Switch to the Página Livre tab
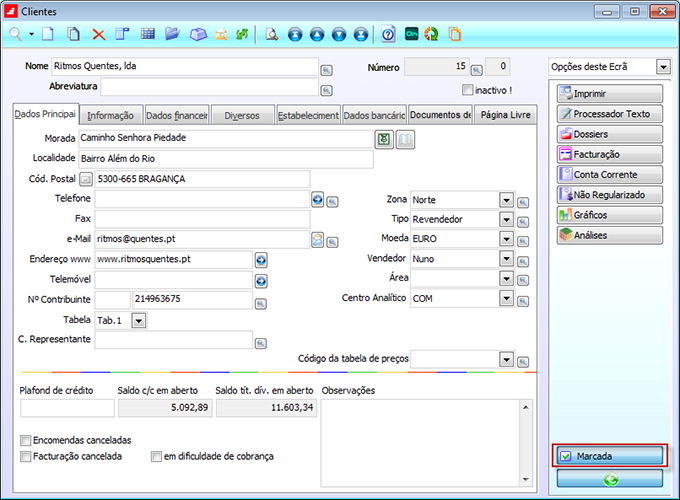Viewport: 680px width, 500px height. point(506,115)
